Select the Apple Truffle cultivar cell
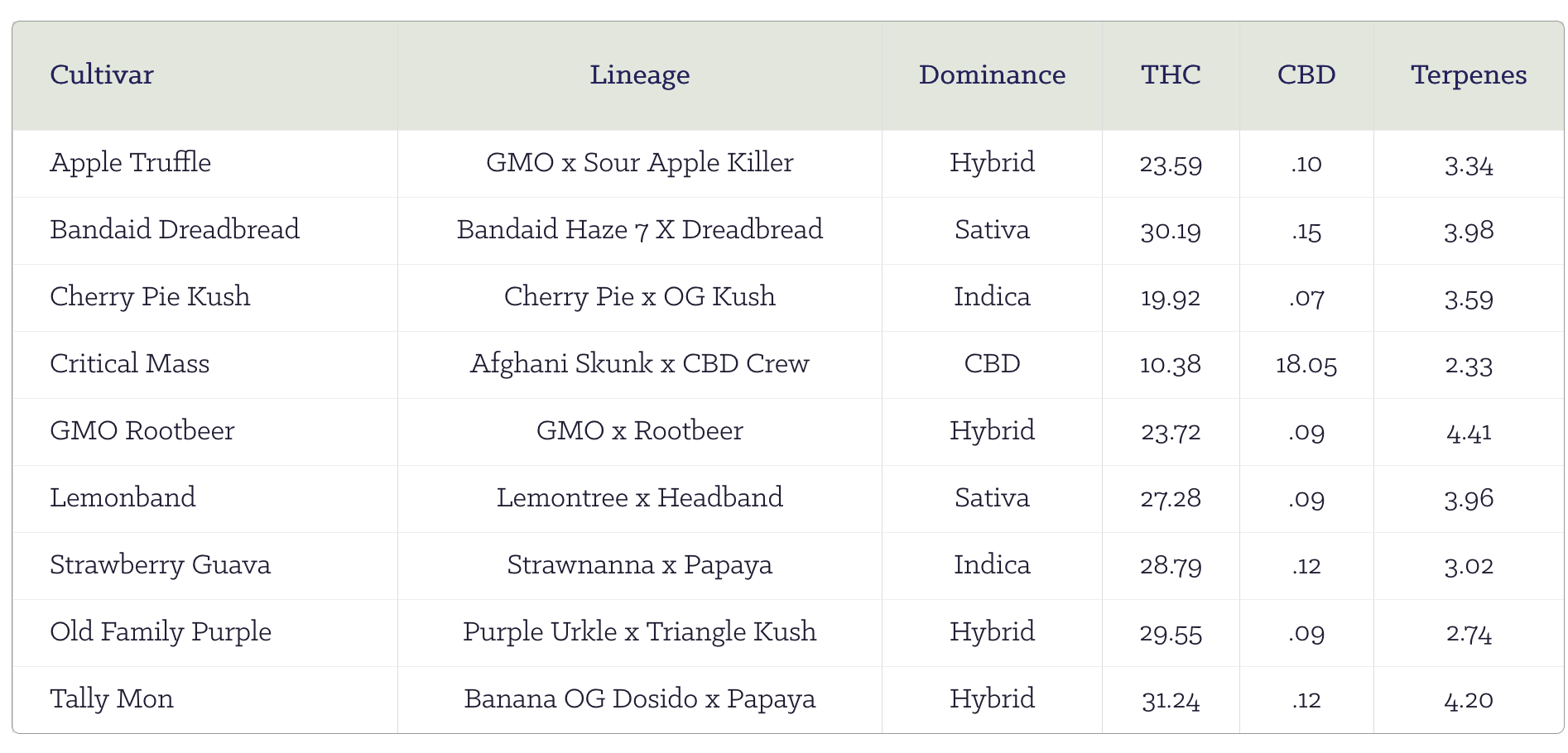Image resolution: width=1568 pixels, height=753 pixels. click(x=131, y=163)
